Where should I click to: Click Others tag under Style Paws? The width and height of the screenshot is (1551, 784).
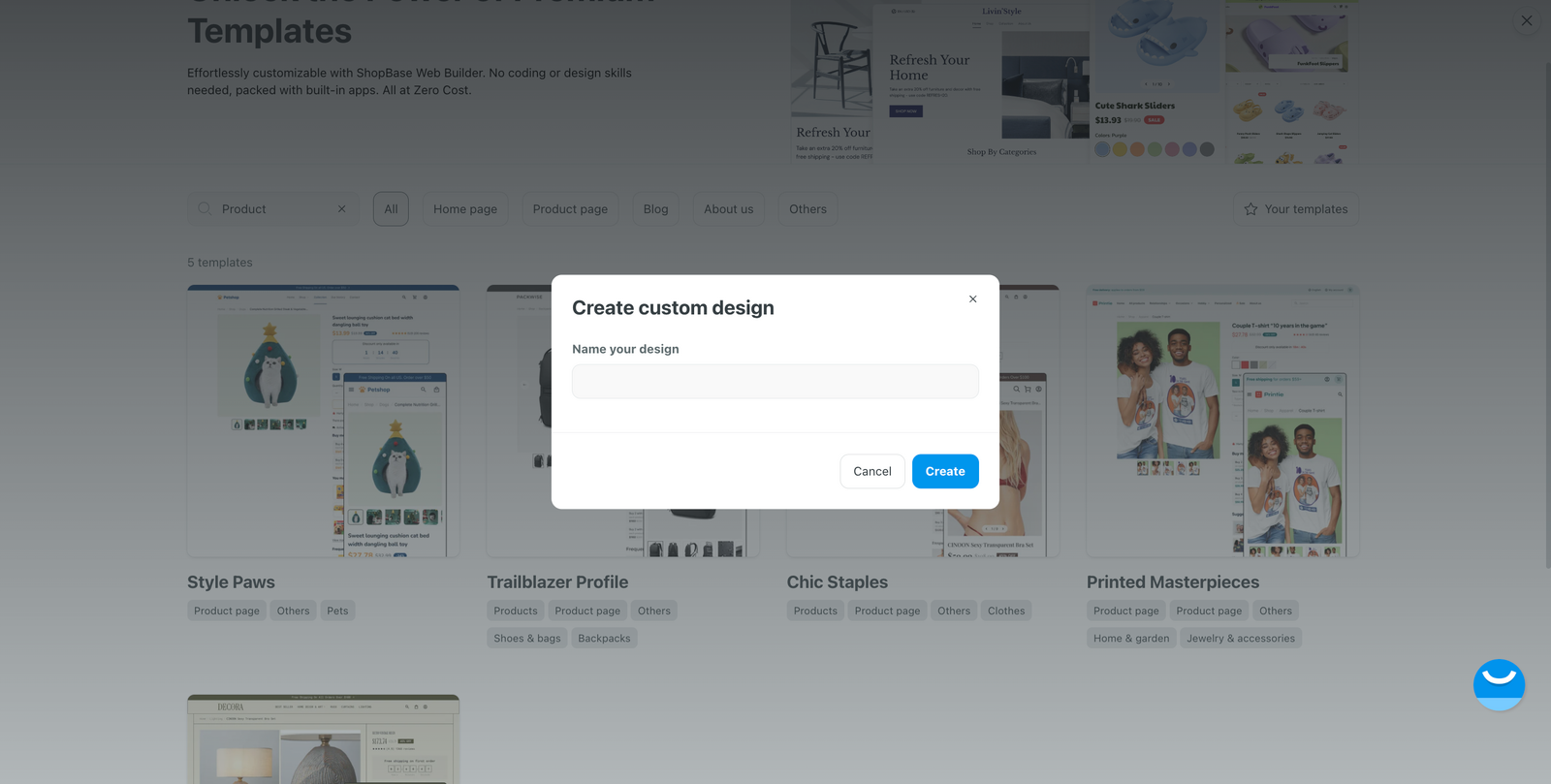[x=293, y=611]
